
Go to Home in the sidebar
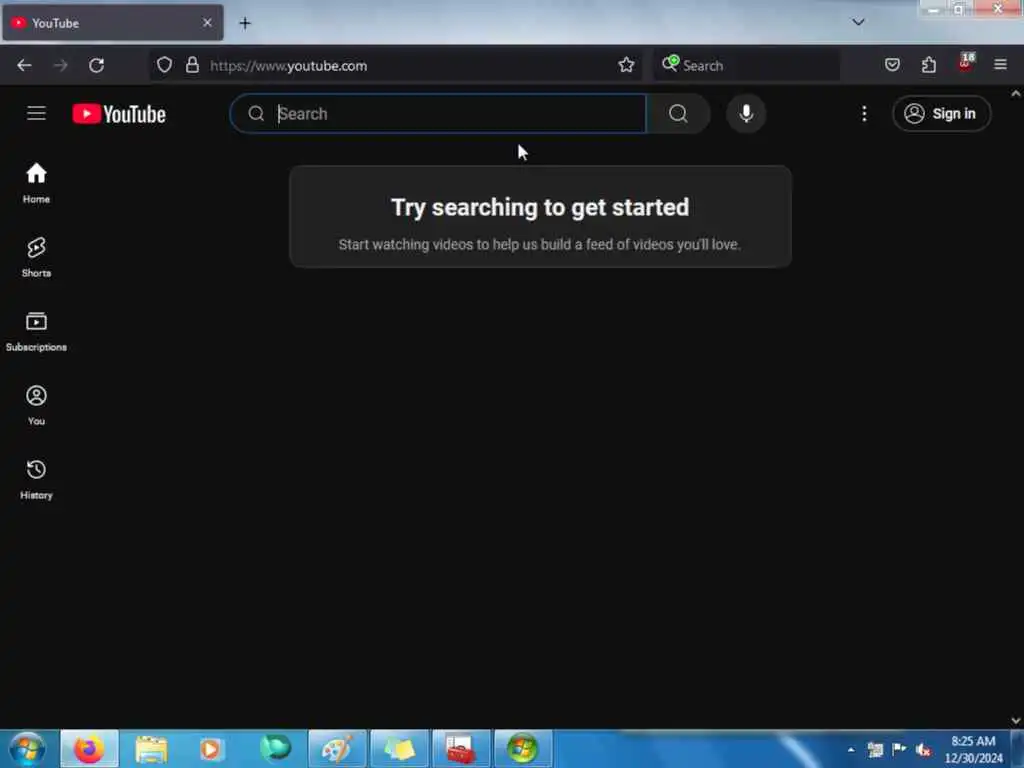[37, 183]
